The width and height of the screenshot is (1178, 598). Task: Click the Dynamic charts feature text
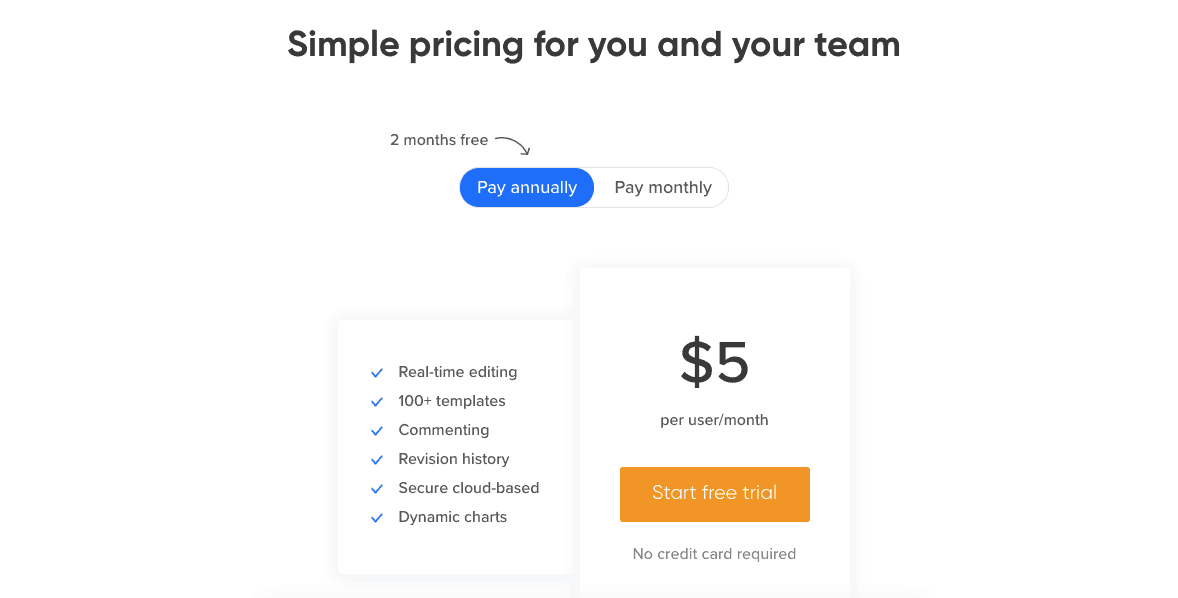pos(452,517)
